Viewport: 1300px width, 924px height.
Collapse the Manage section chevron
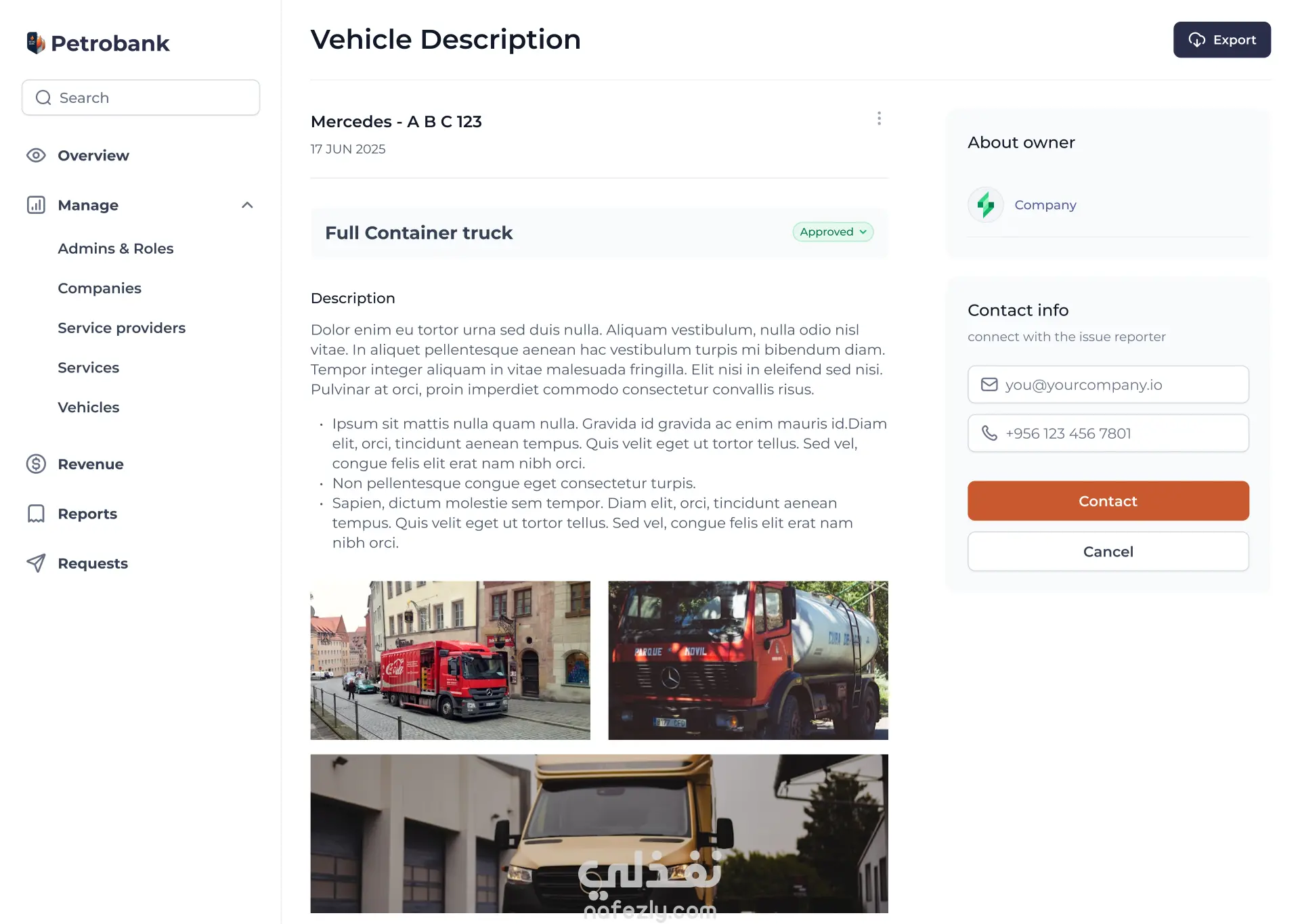(x=247, y=204)
